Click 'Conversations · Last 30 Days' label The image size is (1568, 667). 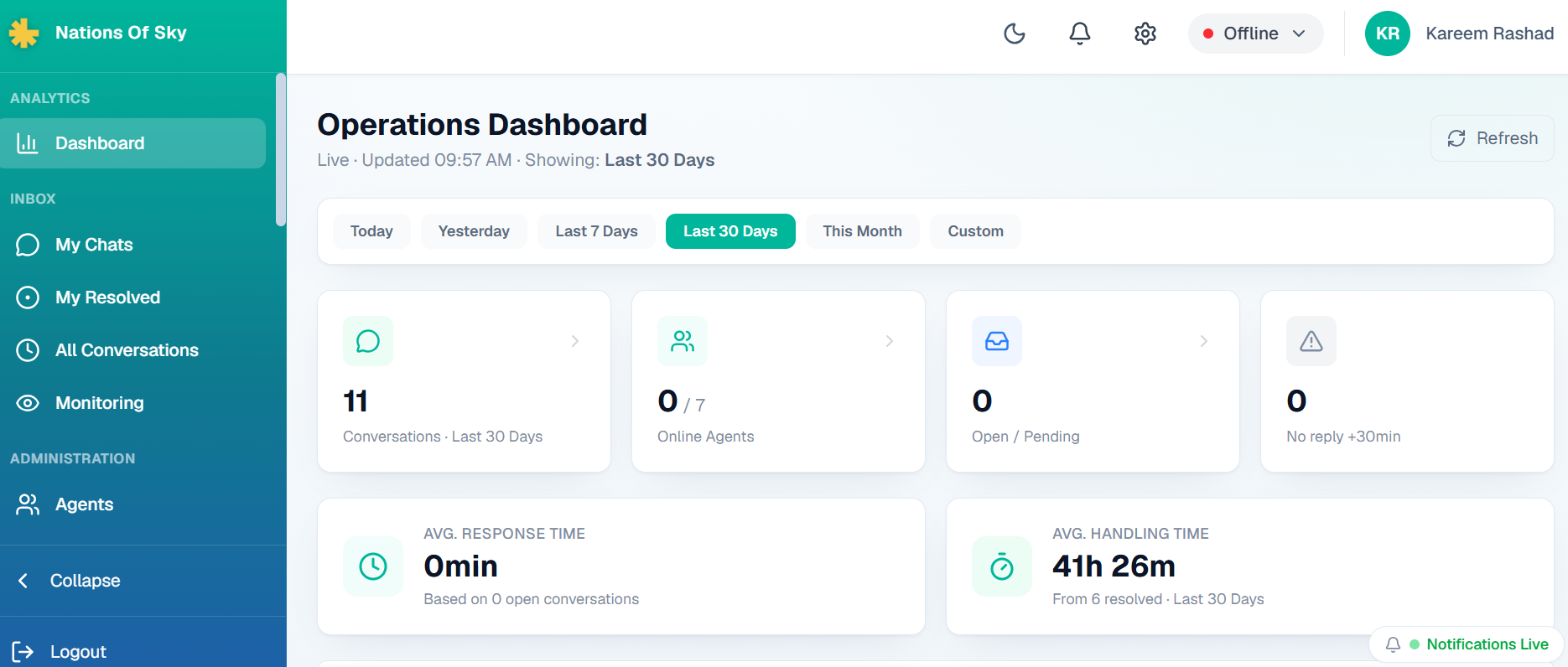pyautogui.click(x=443, y=437)
